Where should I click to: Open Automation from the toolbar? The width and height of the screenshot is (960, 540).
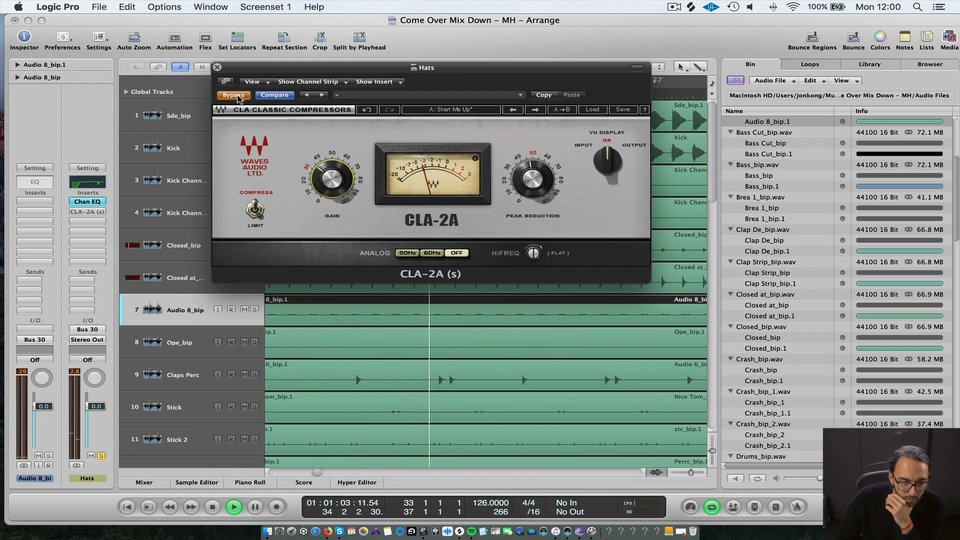174,40
